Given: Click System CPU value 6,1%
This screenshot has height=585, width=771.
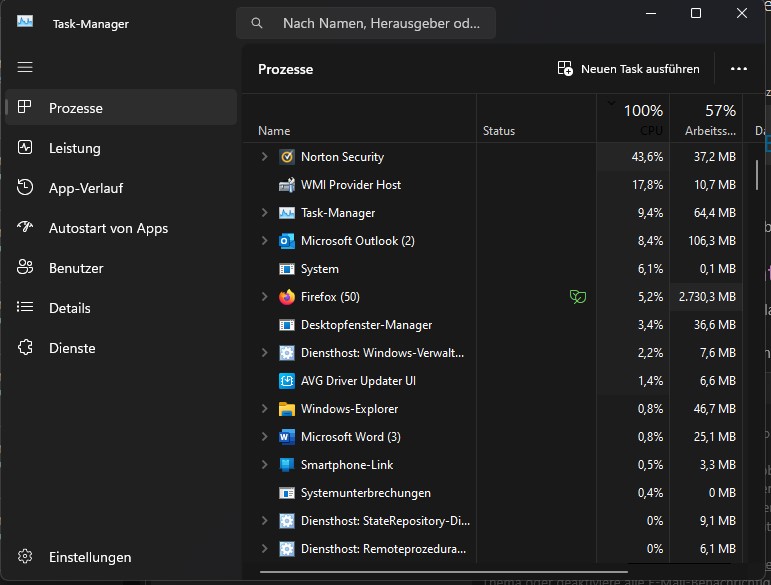Looking at the screenshot, I should (650, 269).
